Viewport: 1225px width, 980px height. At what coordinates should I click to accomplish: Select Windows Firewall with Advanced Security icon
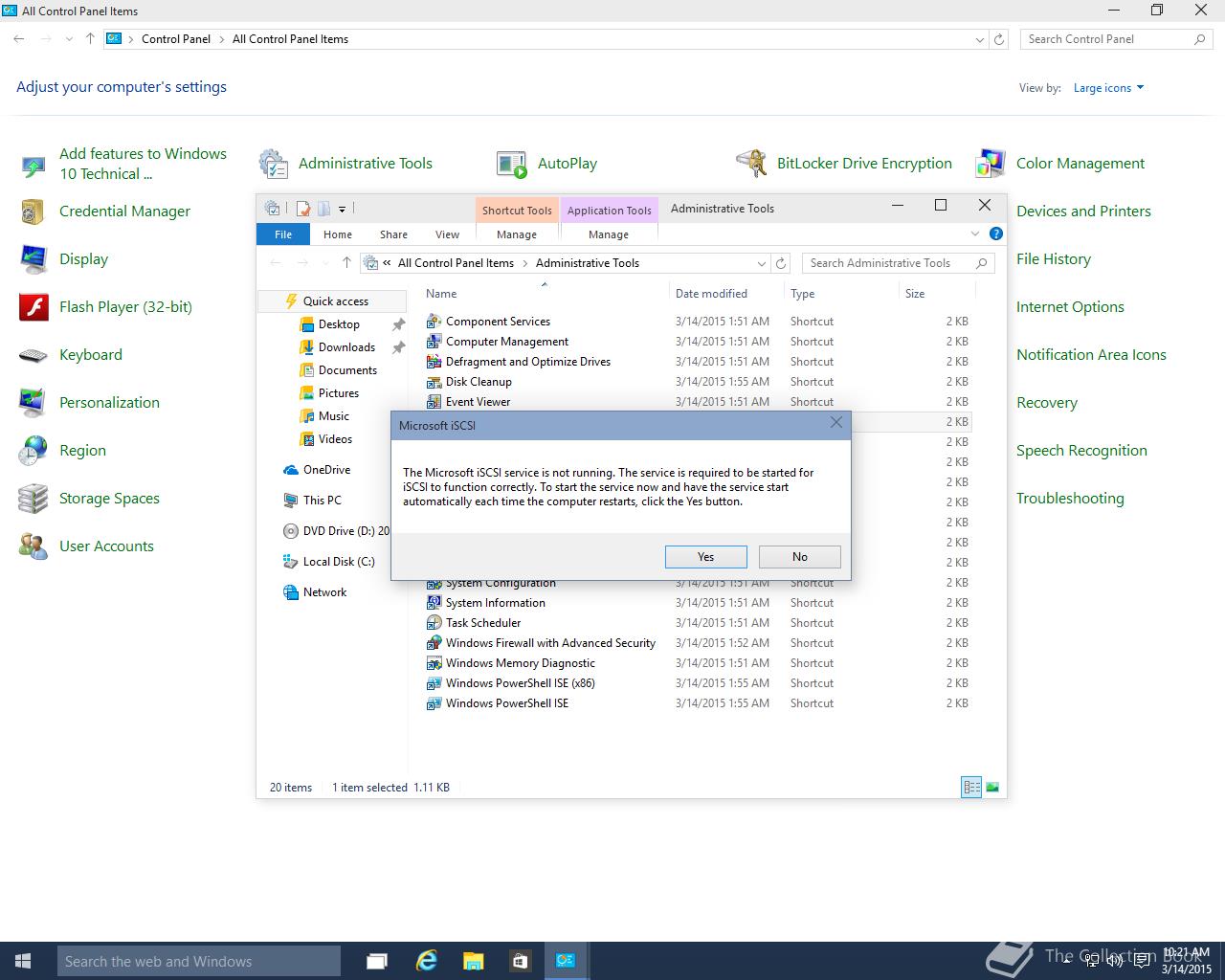tap(434, 643)
